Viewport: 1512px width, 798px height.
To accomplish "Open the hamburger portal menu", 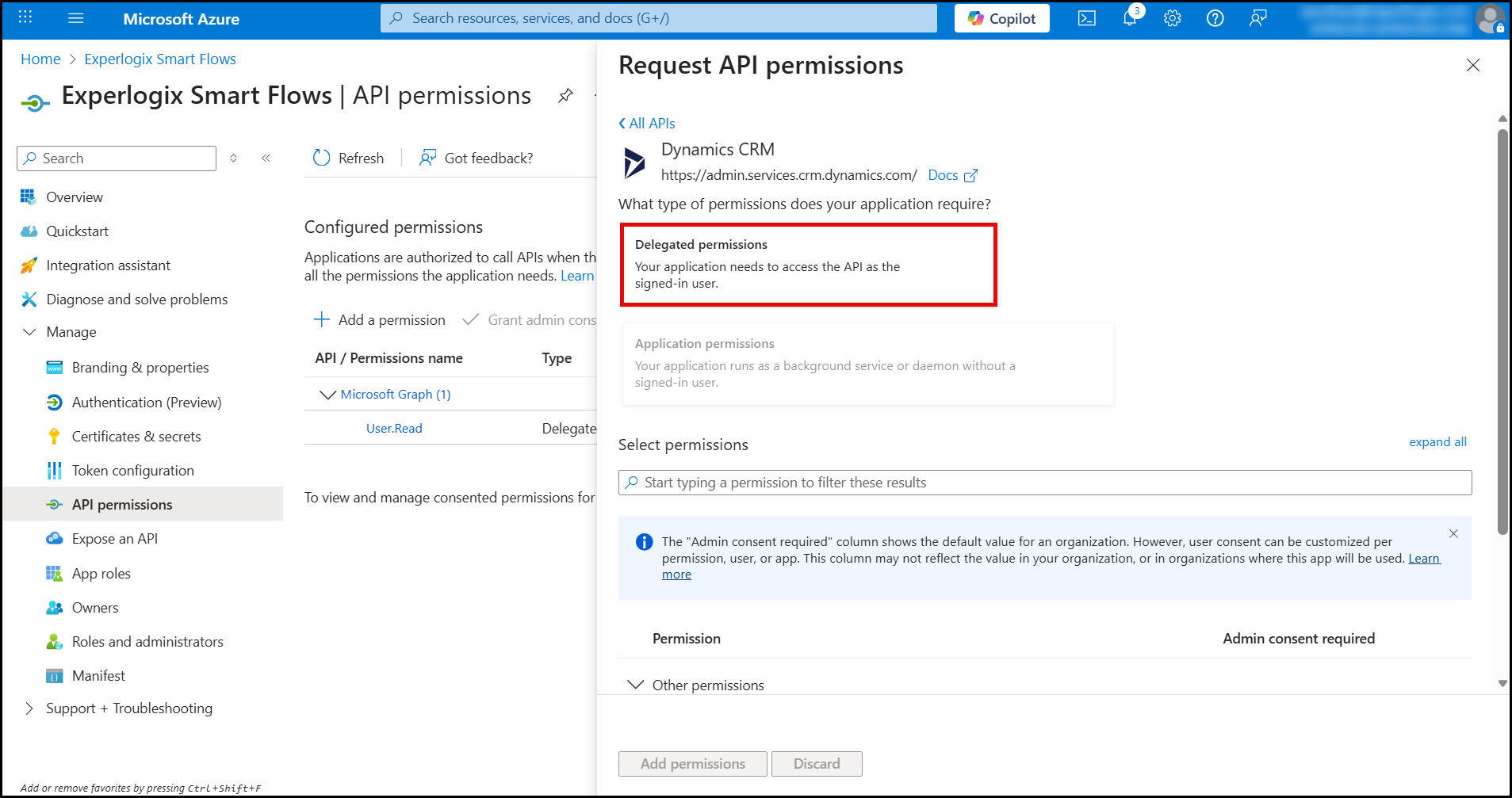I will 76,18.
